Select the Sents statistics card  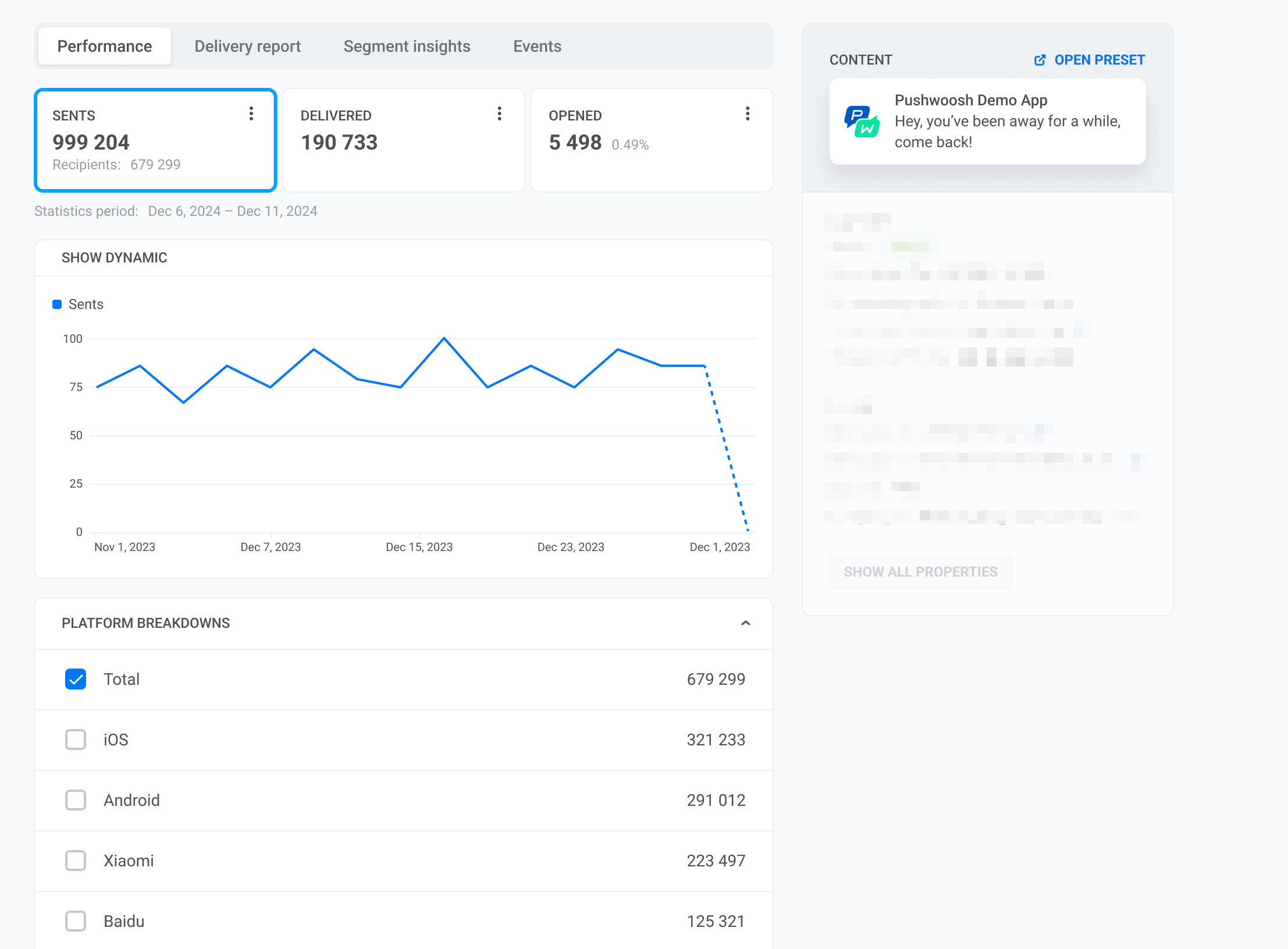coord(155,140)
